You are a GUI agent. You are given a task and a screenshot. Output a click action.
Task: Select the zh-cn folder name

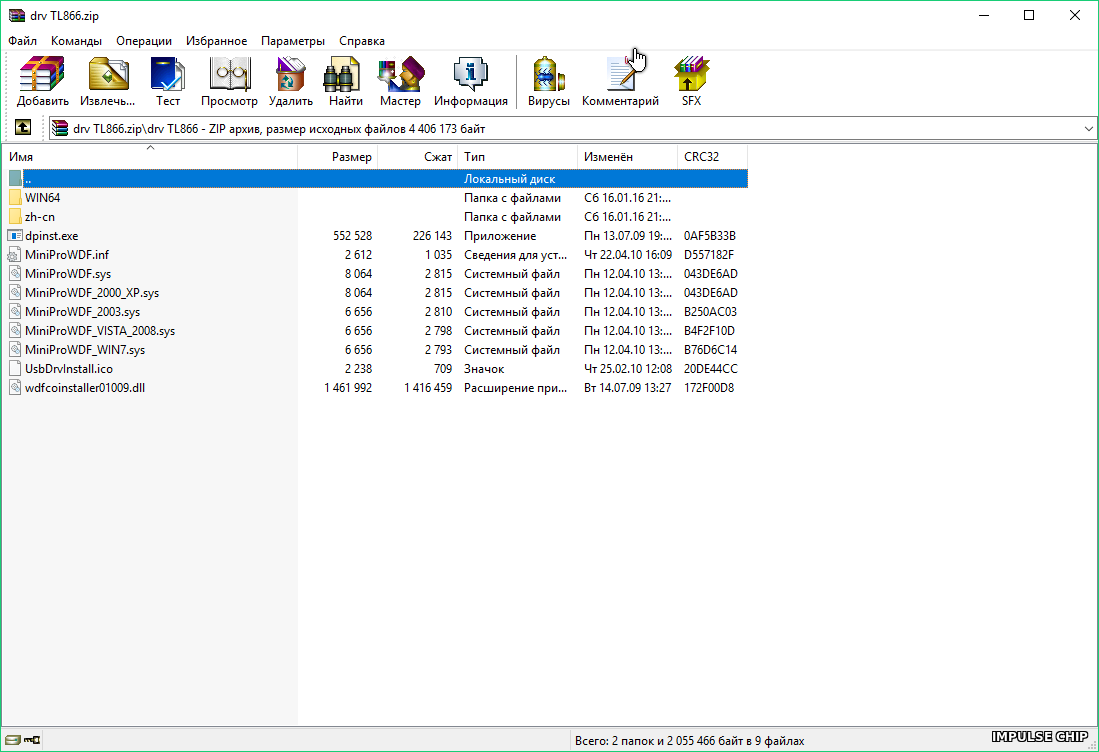tap(40, 217)
